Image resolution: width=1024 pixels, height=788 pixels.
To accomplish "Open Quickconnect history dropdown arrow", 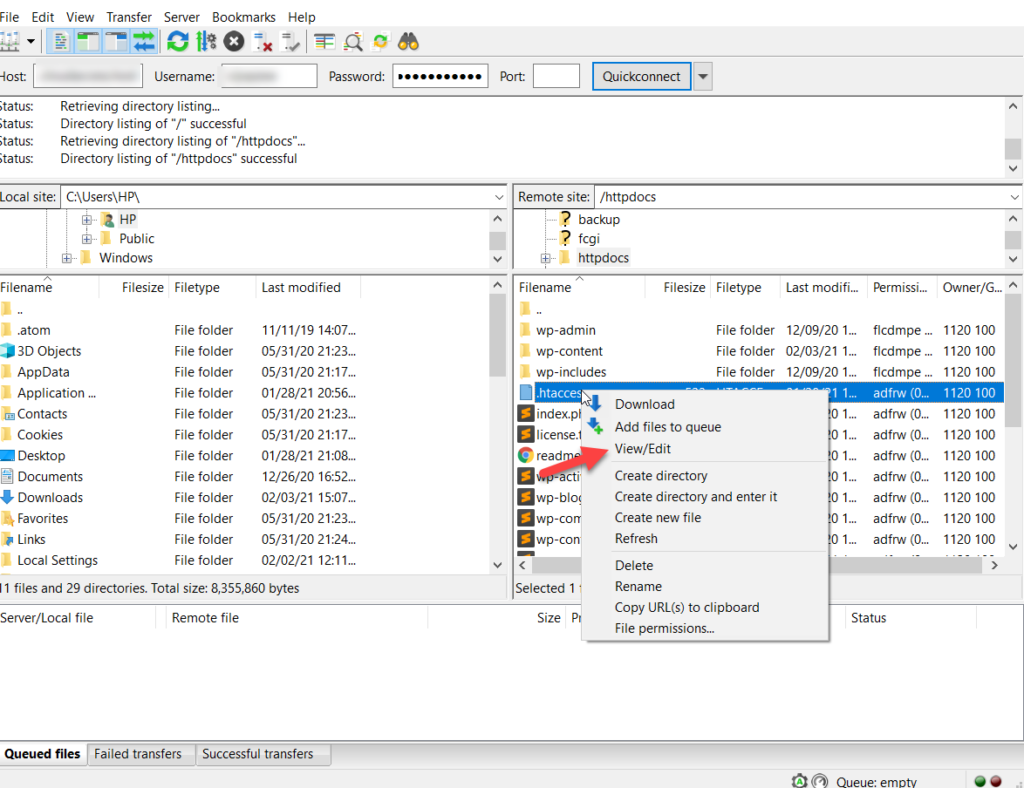I will pos(703,76).
